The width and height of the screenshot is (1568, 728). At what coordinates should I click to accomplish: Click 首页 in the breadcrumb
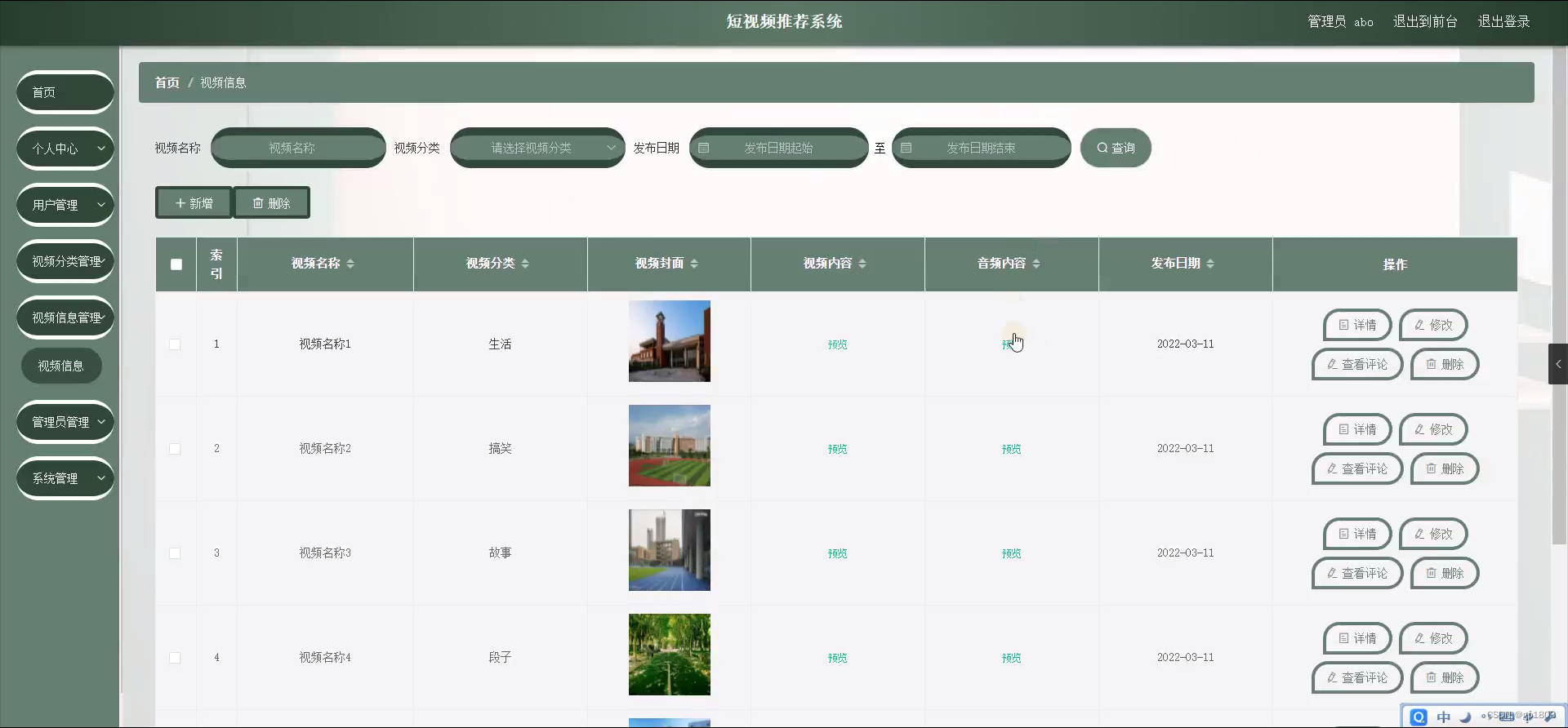167,82
